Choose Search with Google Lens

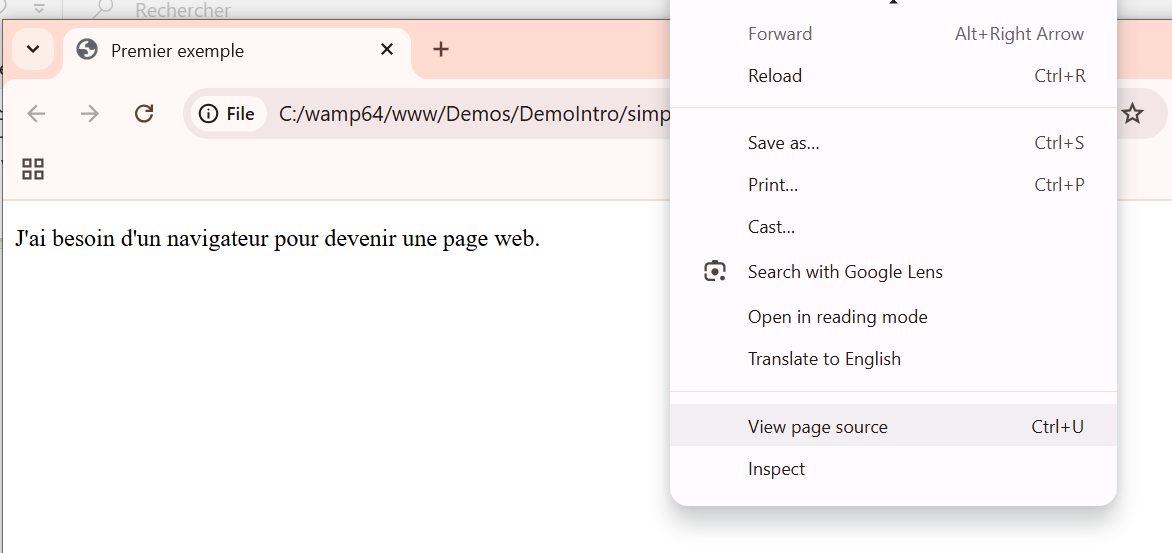tap(893, 271)
